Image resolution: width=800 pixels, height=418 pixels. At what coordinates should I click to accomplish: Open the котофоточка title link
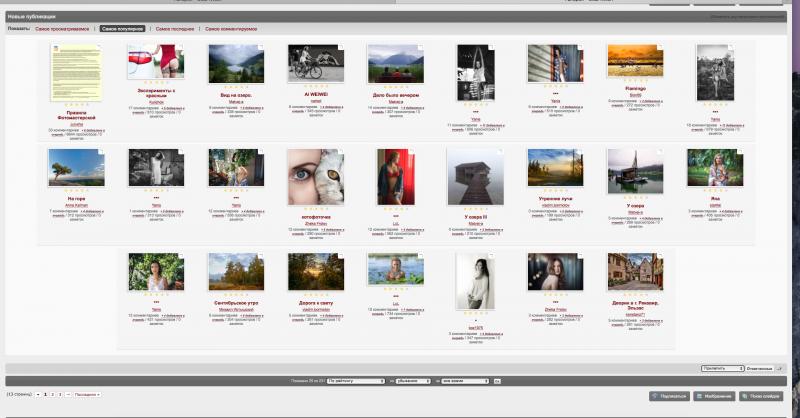coord(316,217)
